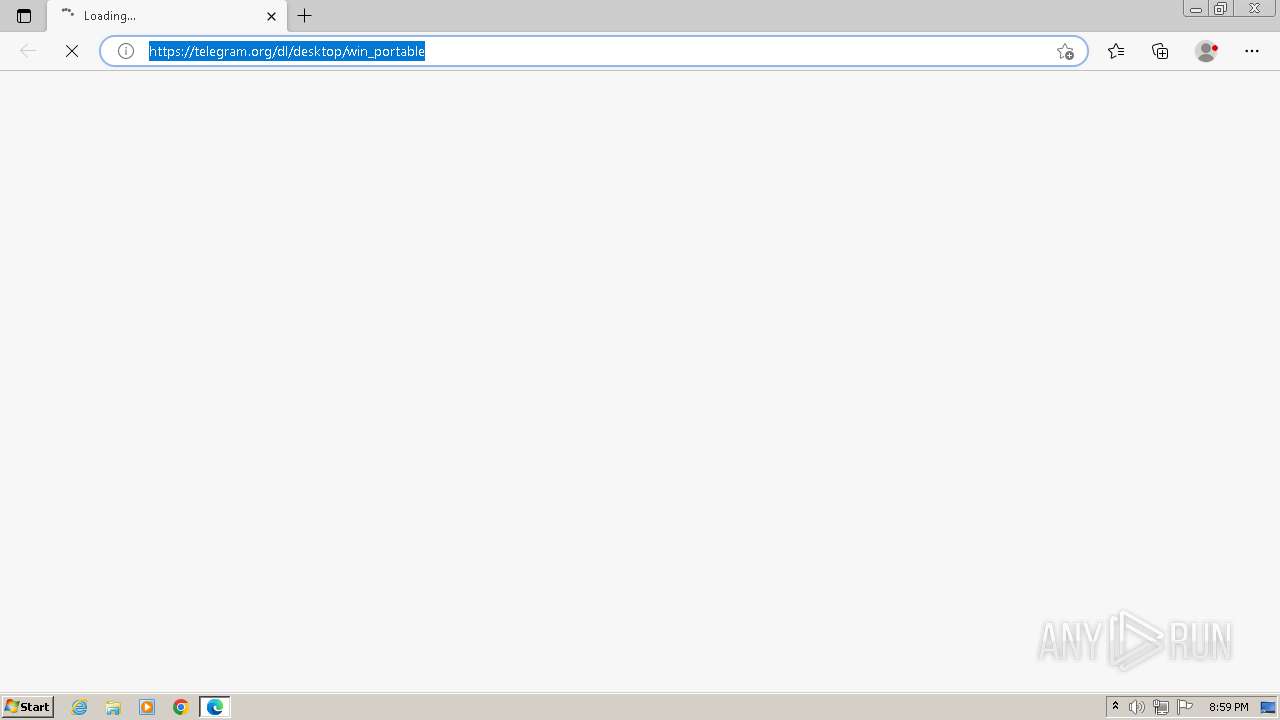Select Microsoft Edge taskbar button
Viewport: 1280px width, 720px height.
point(215,707)
